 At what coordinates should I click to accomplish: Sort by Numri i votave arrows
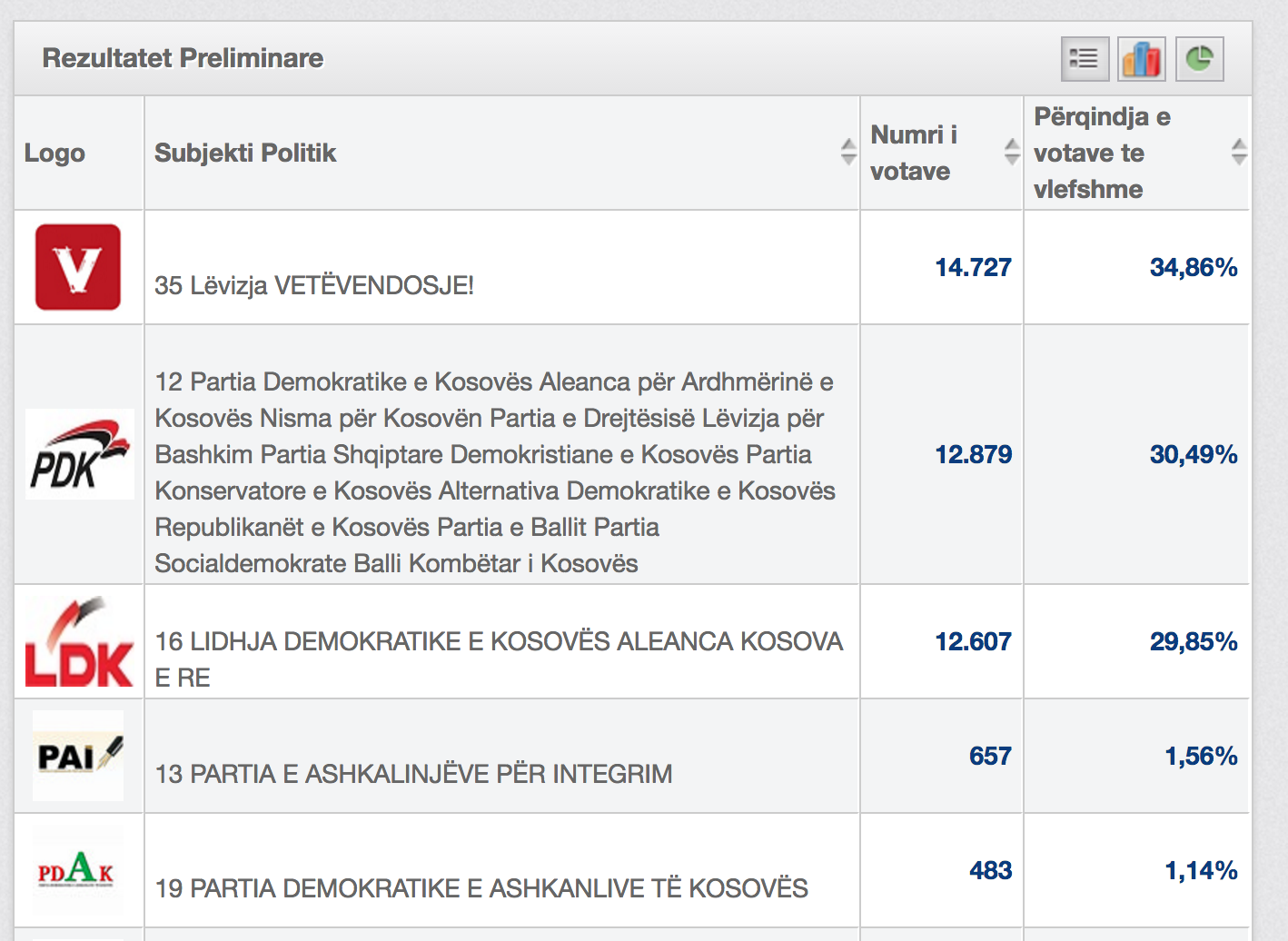[x=1012, y=152]
